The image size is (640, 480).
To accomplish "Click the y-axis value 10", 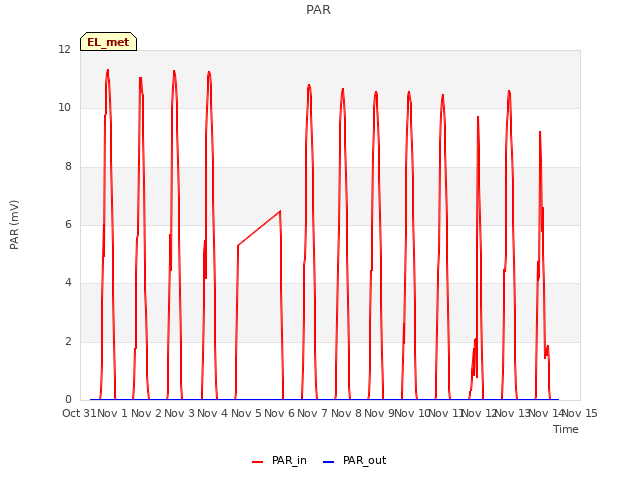I will pyautogui.click(x=64, y=108).
